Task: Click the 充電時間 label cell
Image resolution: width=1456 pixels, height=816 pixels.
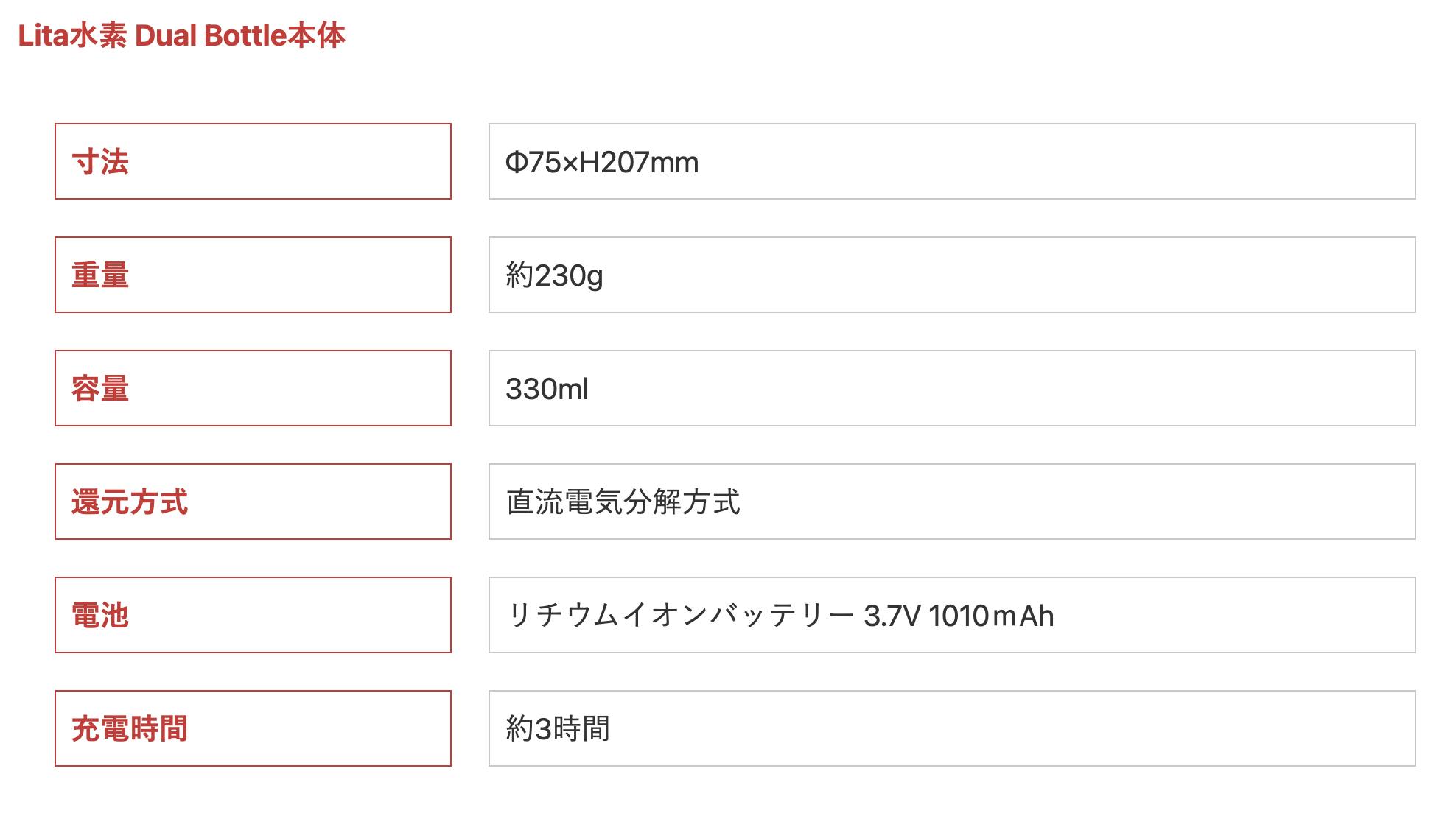Action: (252, 728)
